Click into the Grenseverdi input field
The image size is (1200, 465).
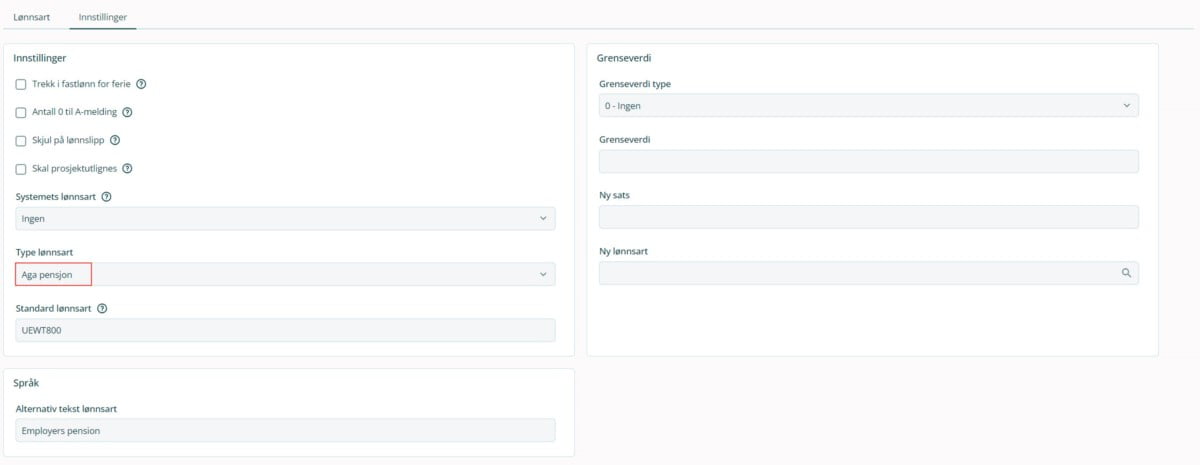click(x=868, y=161)
